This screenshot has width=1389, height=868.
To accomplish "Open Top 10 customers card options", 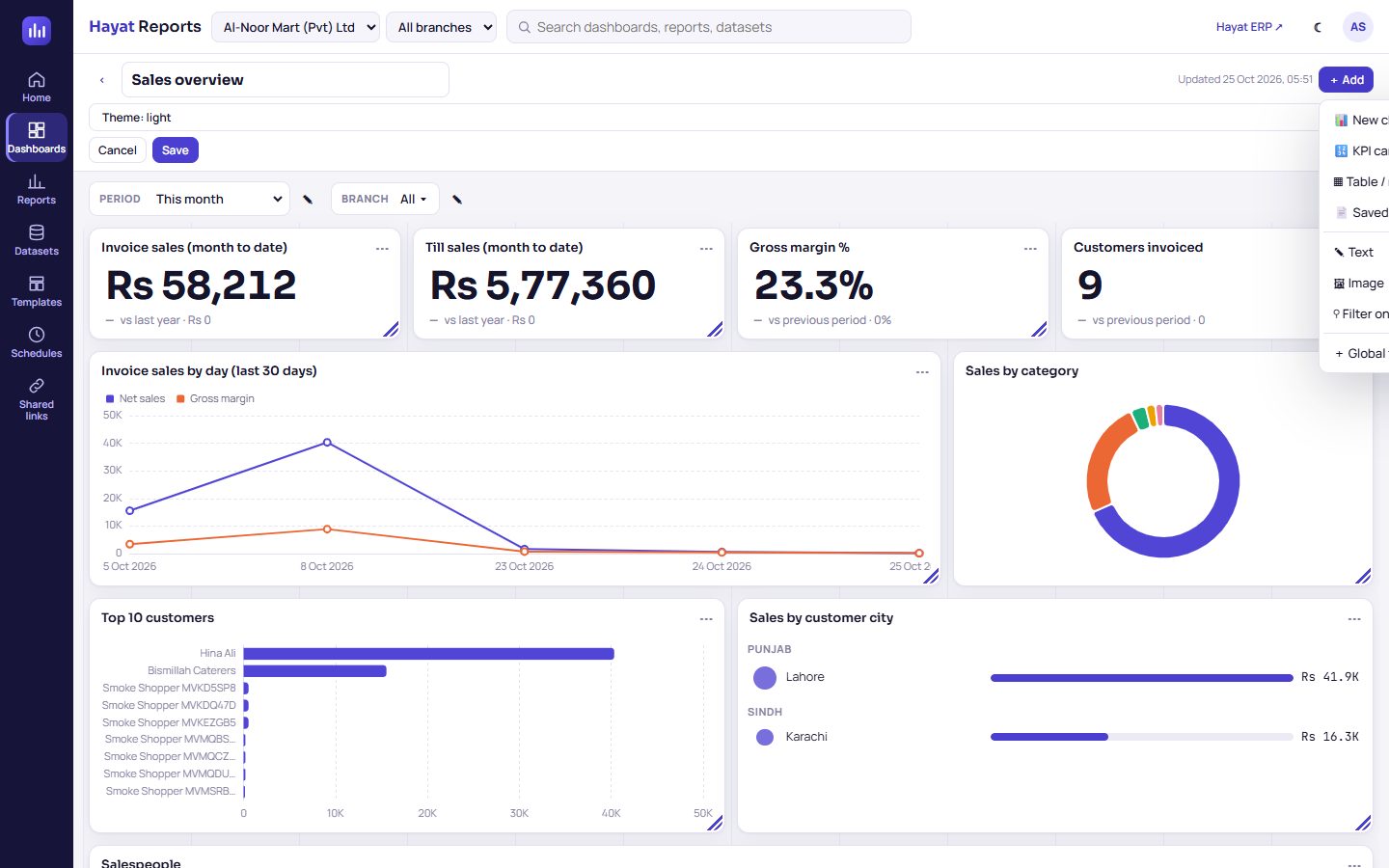I will 706,619.
